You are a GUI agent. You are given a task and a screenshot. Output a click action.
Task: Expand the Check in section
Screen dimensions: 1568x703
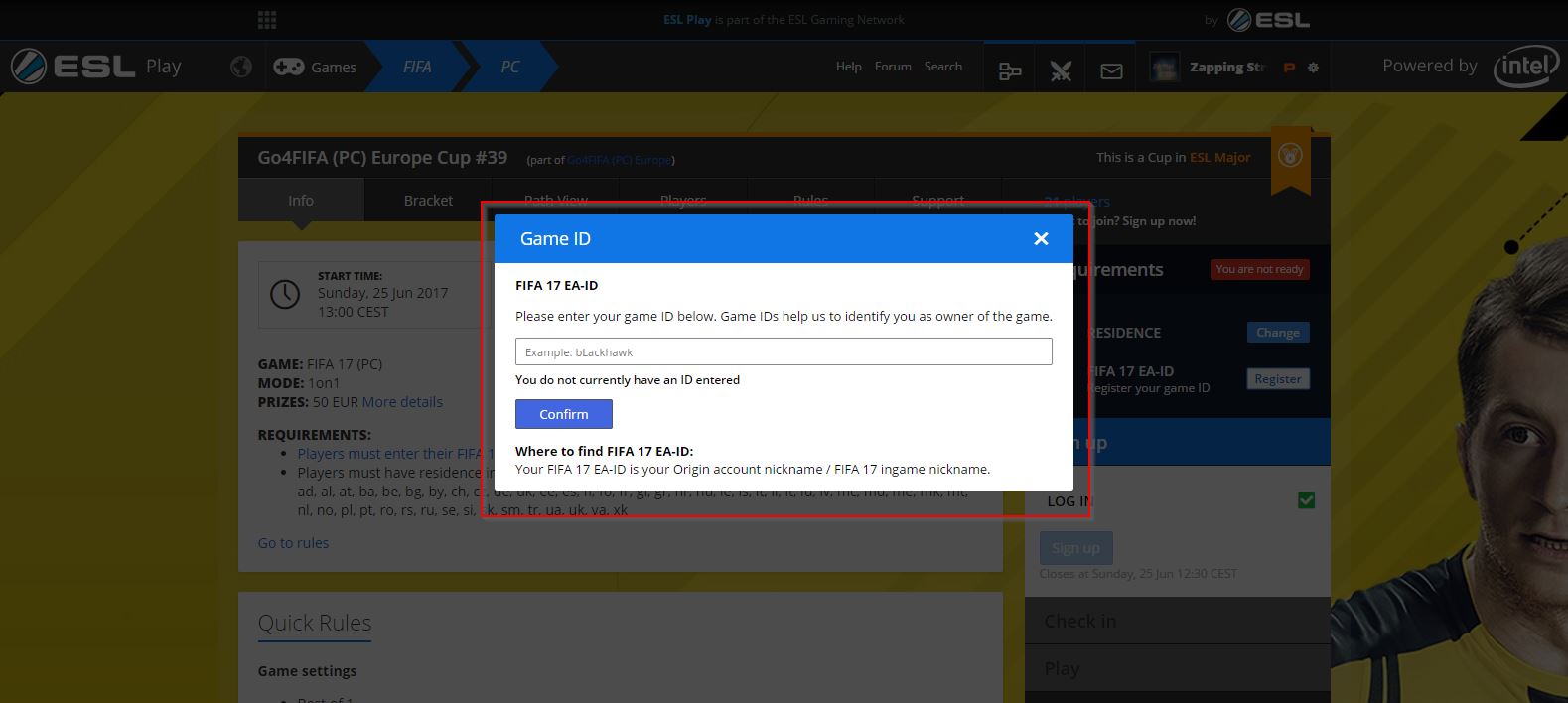1178,621
